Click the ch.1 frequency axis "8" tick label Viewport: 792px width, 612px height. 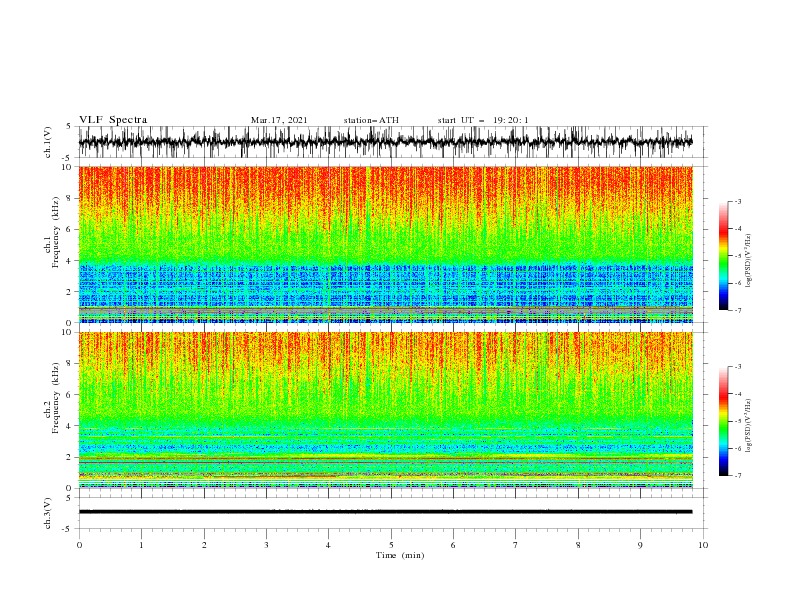coord(69,198)
